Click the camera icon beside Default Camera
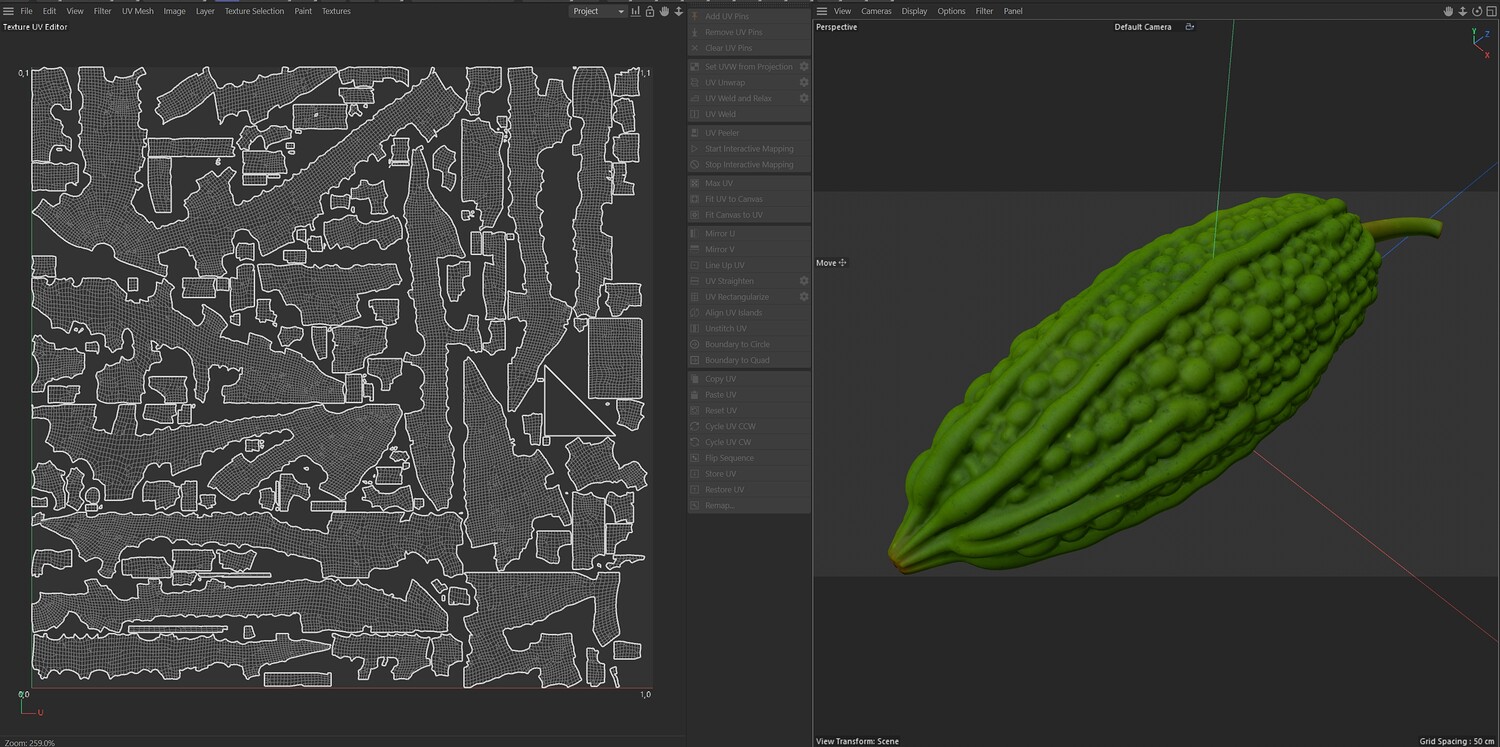The image size is (1500, 747). [1189, 27]
